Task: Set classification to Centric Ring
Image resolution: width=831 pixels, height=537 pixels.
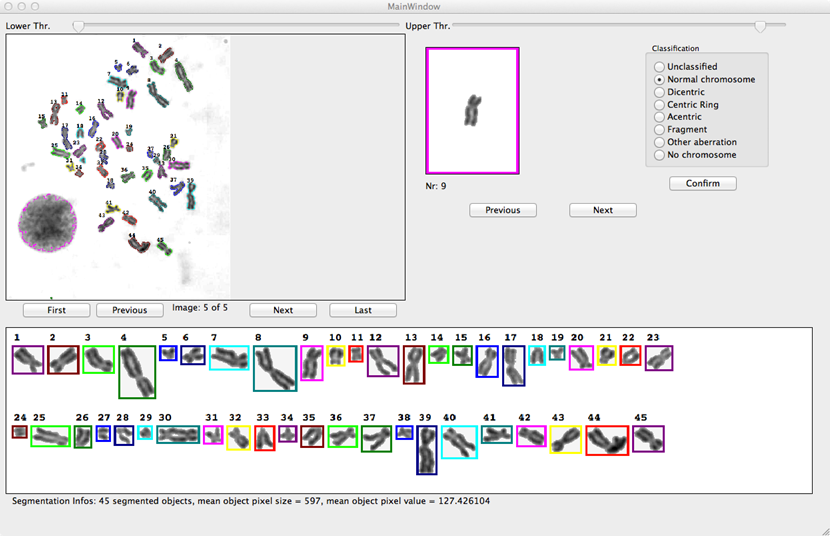Action: pos(660,105)
